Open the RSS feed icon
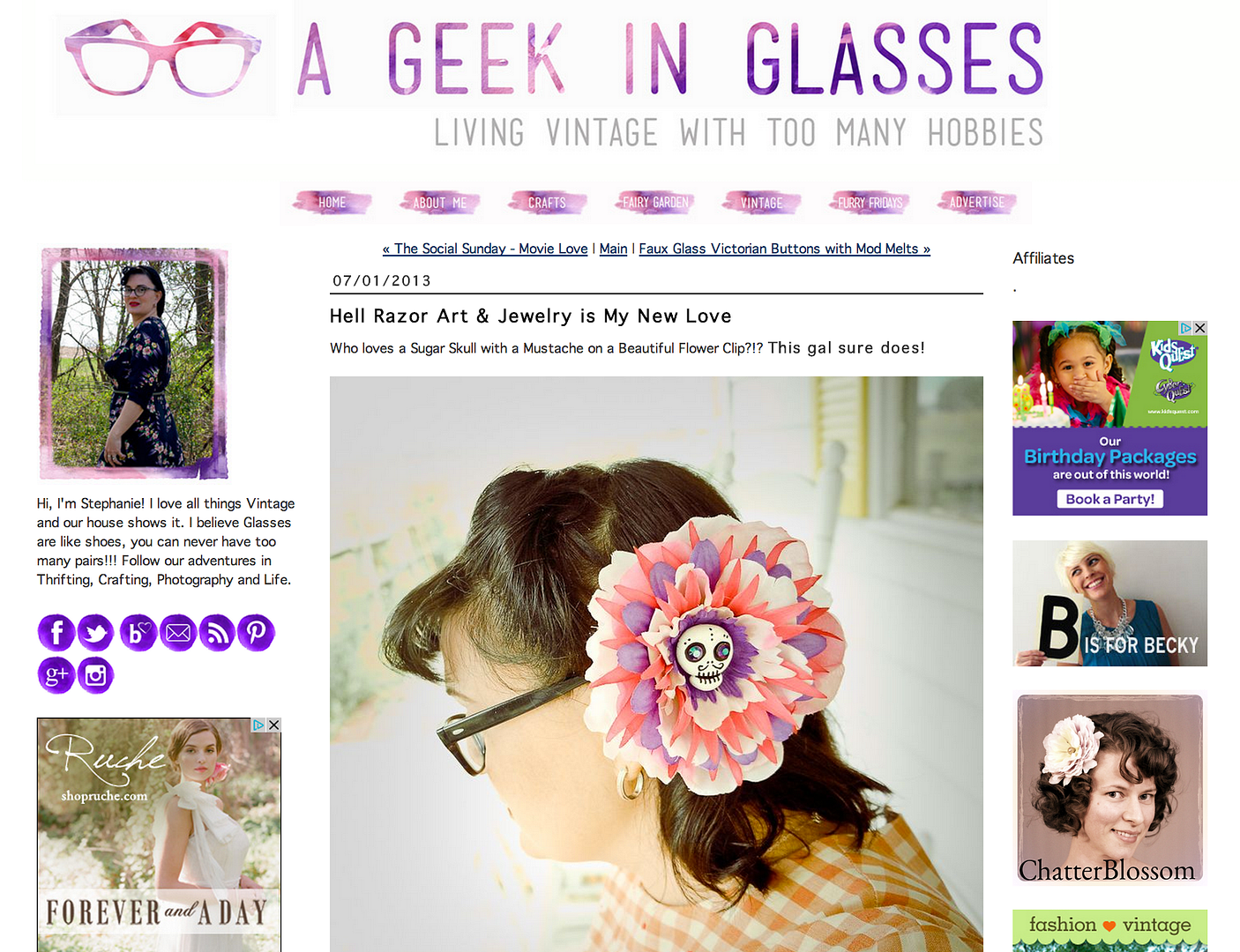Screen dimensions: 1240x952 pos(217,633)
